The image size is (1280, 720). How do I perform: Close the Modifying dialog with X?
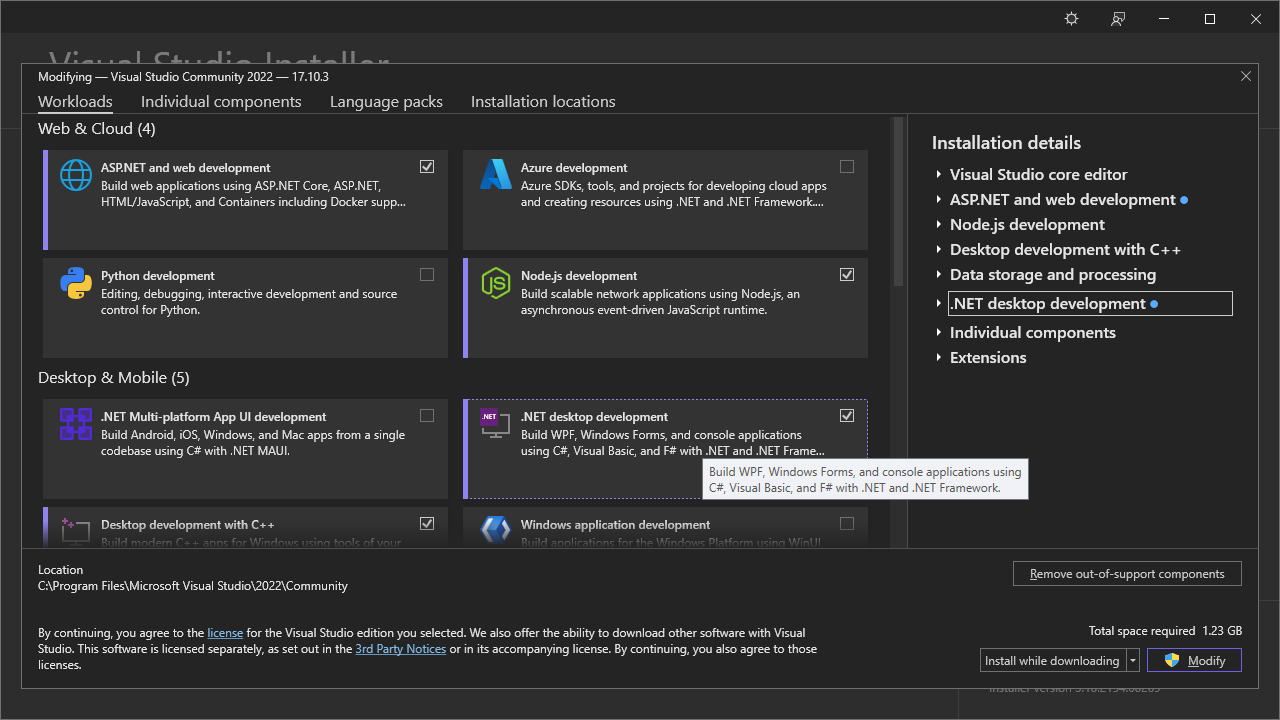pos(1246,76)
